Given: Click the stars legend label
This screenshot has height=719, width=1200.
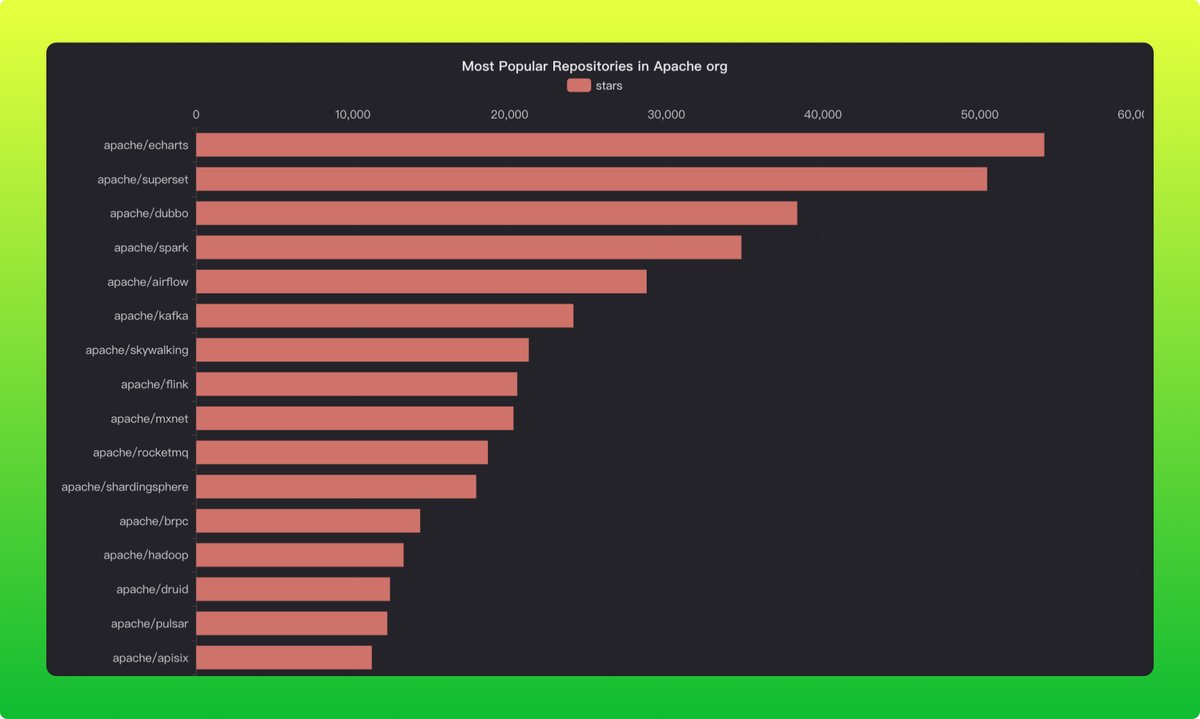Looking at the screenshot, I should tap(609, 86).
